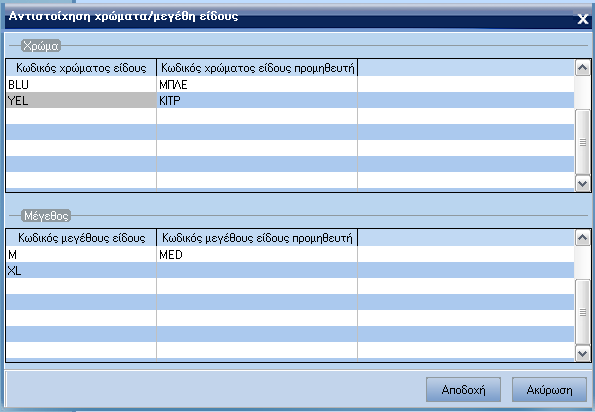This screenshot has width=595, height=412.
Task: Click the Αποδοχή button
Action: (463, 389)
